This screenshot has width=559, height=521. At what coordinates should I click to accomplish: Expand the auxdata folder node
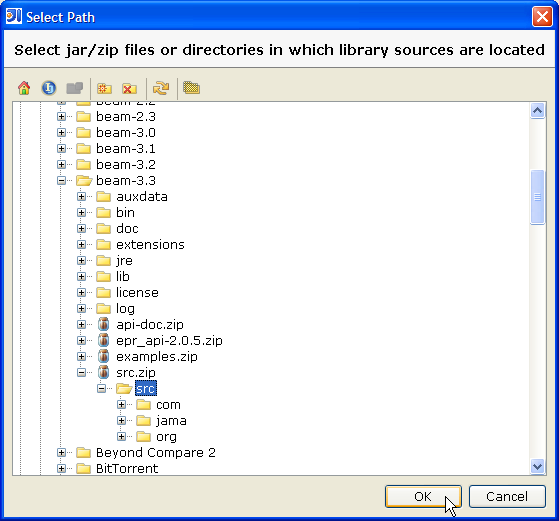click(x=81, y=196)
